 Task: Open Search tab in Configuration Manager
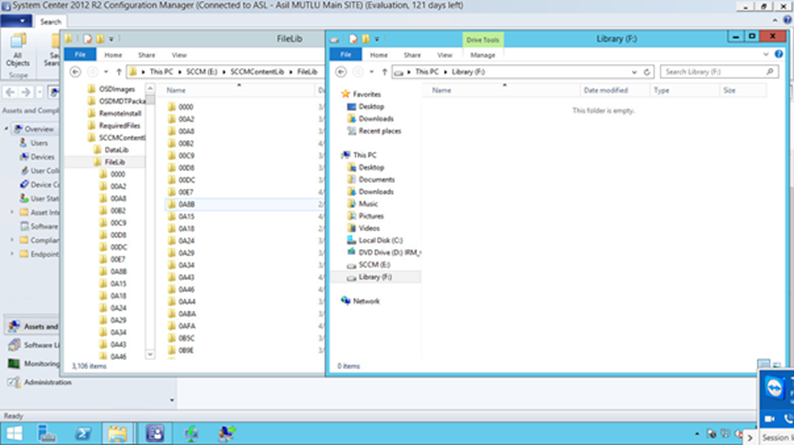tap(51, 22)
